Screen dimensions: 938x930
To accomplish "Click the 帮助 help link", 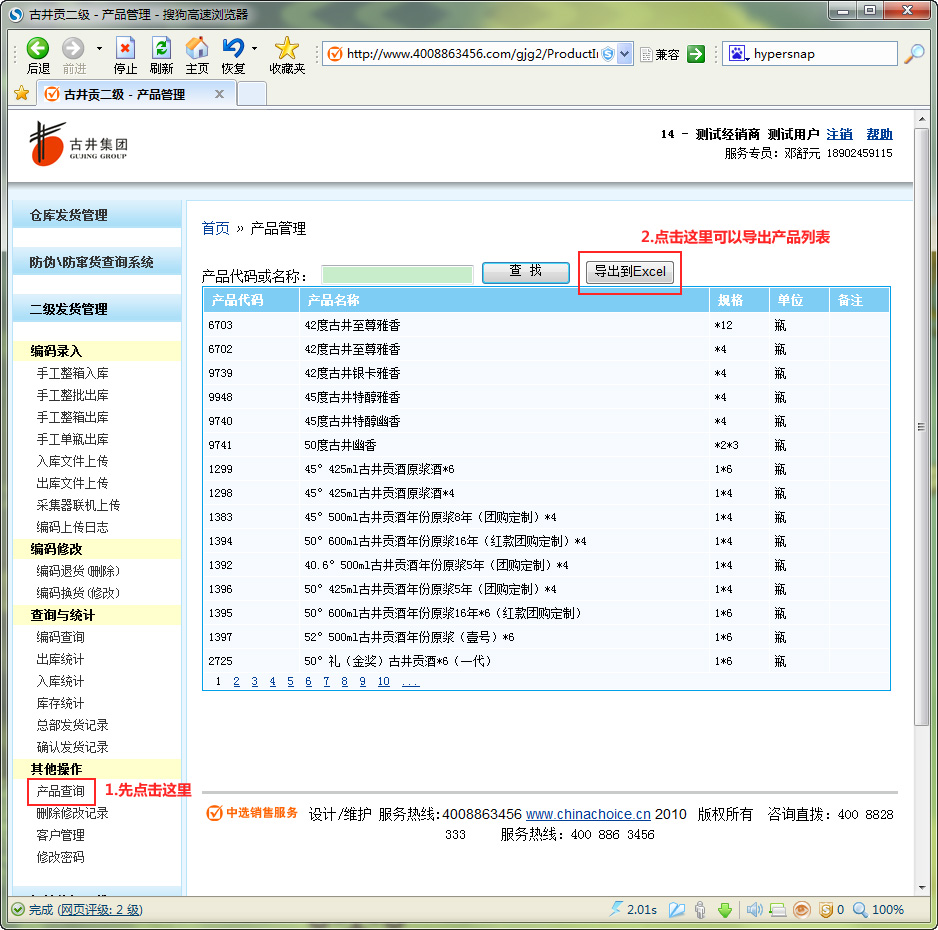I will 879,134.
